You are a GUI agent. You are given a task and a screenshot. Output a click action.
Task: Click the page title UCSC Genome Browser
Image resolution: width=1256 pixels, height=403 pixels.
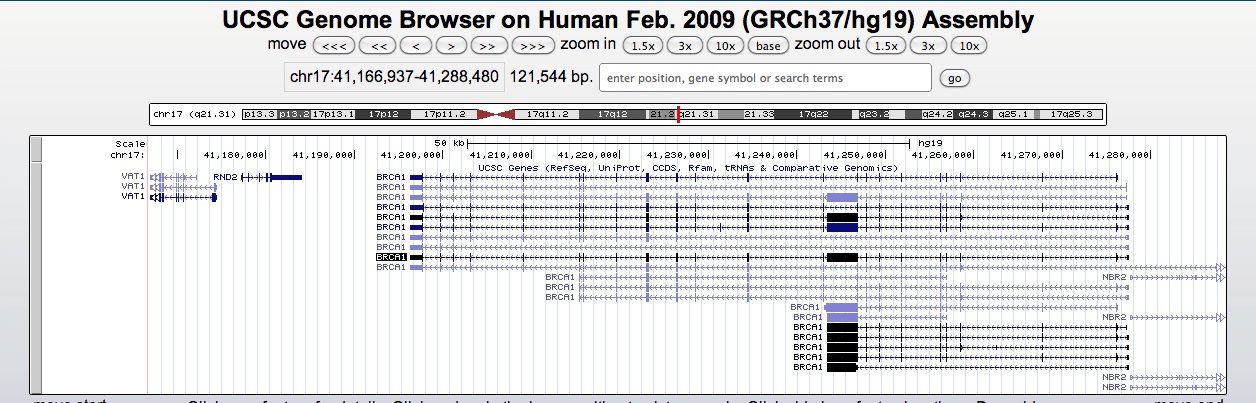627,19
